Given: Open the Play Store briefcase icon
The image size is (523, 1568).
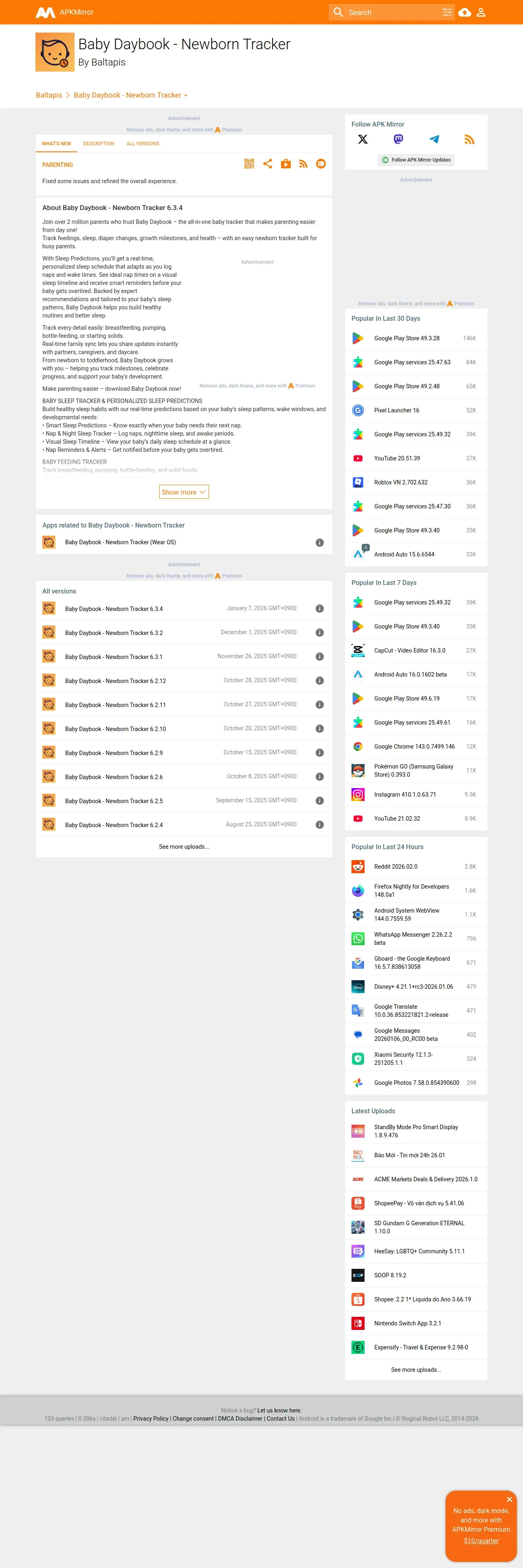Looking at the screenshot, I should coord(286,164).
